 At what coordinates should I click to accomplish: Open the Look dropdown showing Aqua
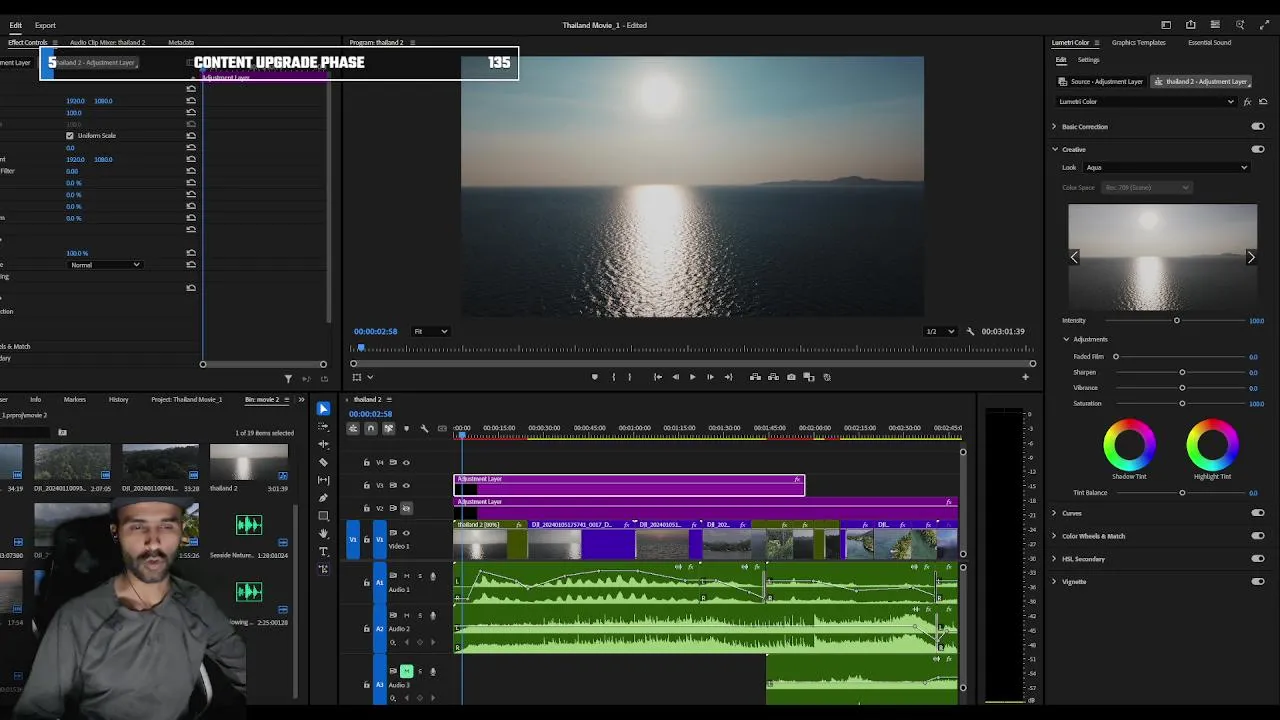(1166, 168)
